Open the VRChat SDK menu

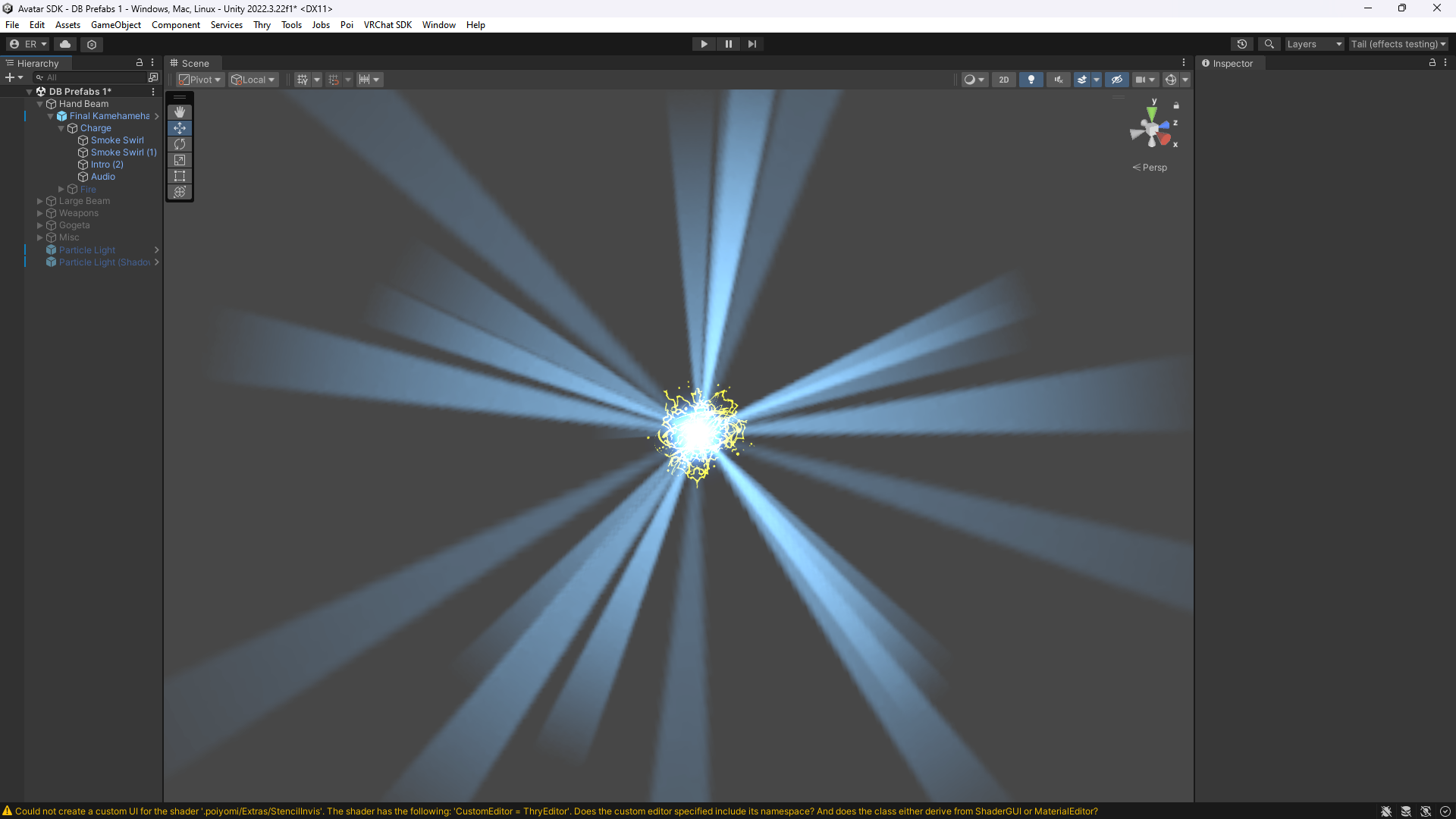388,25
